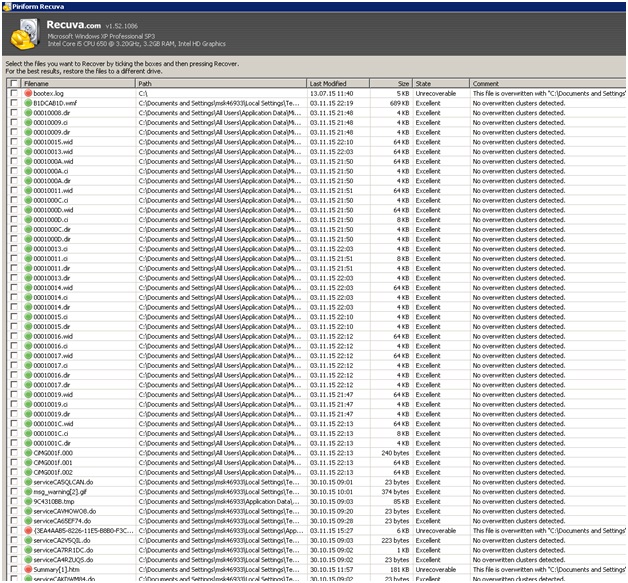The image size is (628, 583).
Task: Click the Piriform Recuva title bar icon
Action: [x=7, y=7]
